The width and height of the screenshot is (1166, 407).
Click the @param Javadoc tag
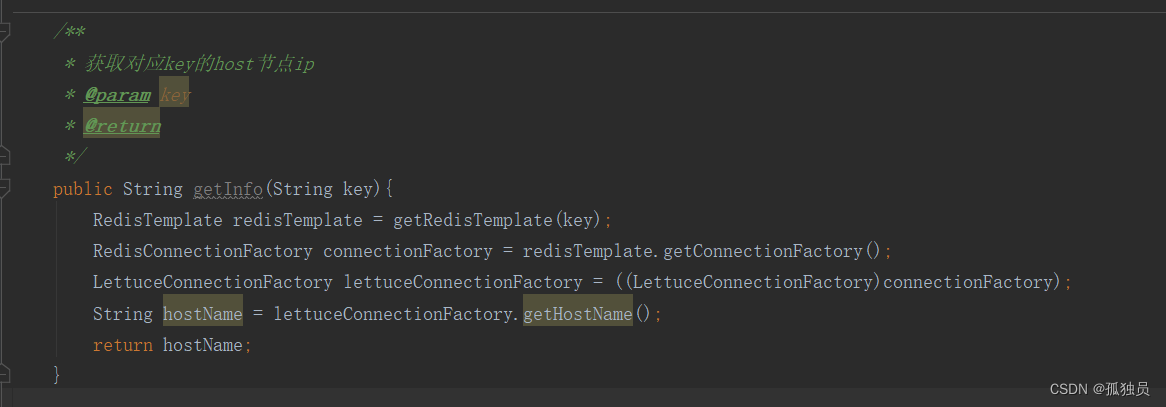(117, 95)
